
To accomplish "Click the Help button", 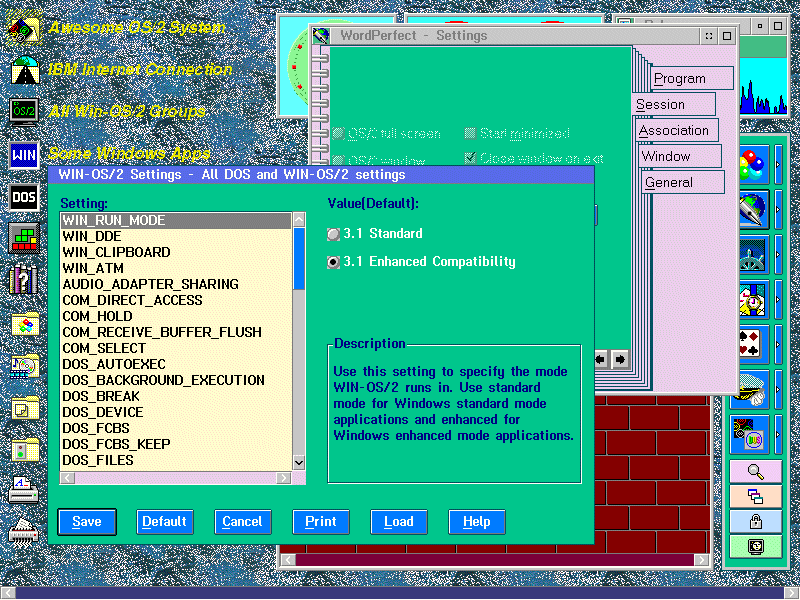I will (x=477, y=521).
